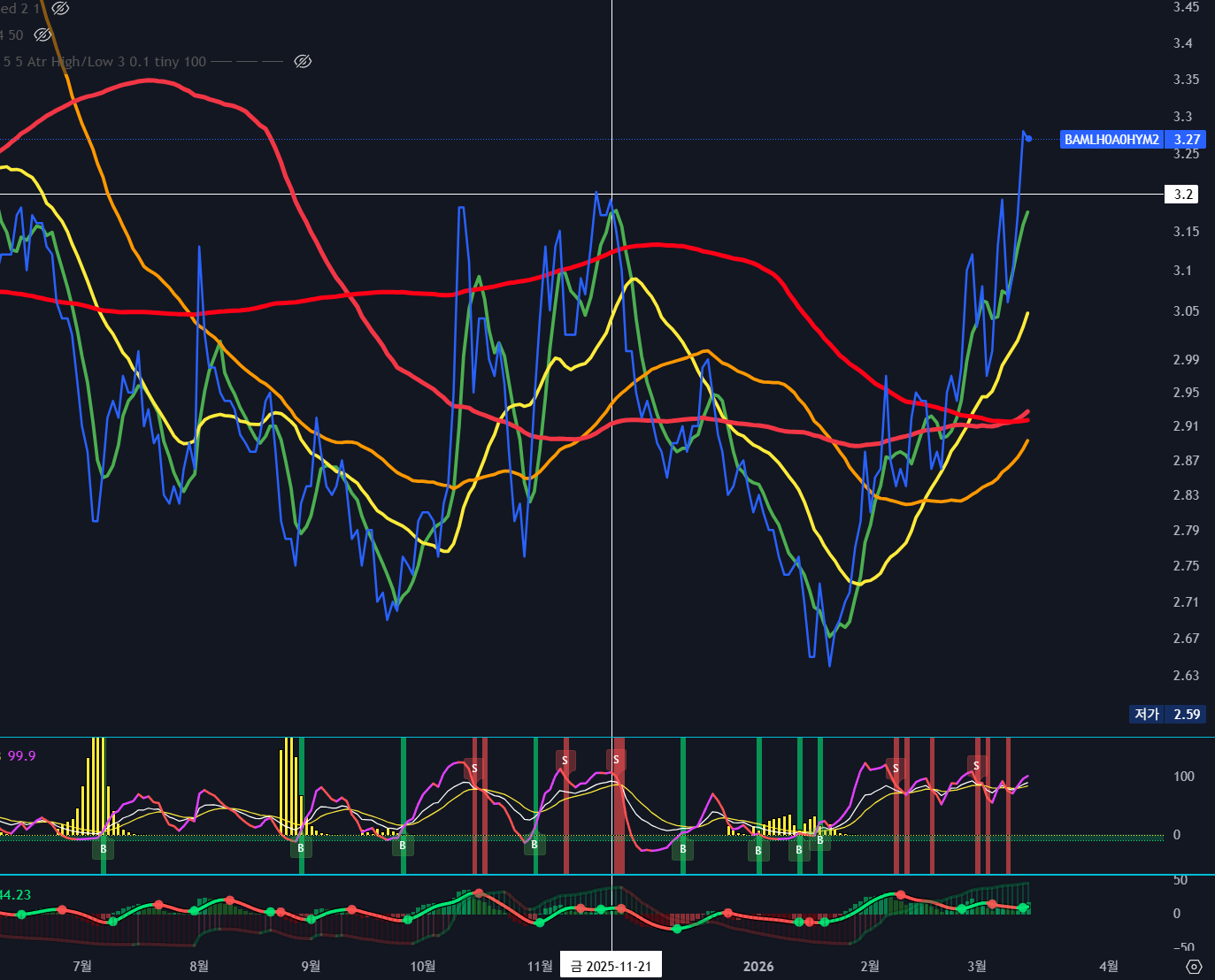
Task: Open chart settings gear in bottom-right corner
Action: click(1194, 966)
